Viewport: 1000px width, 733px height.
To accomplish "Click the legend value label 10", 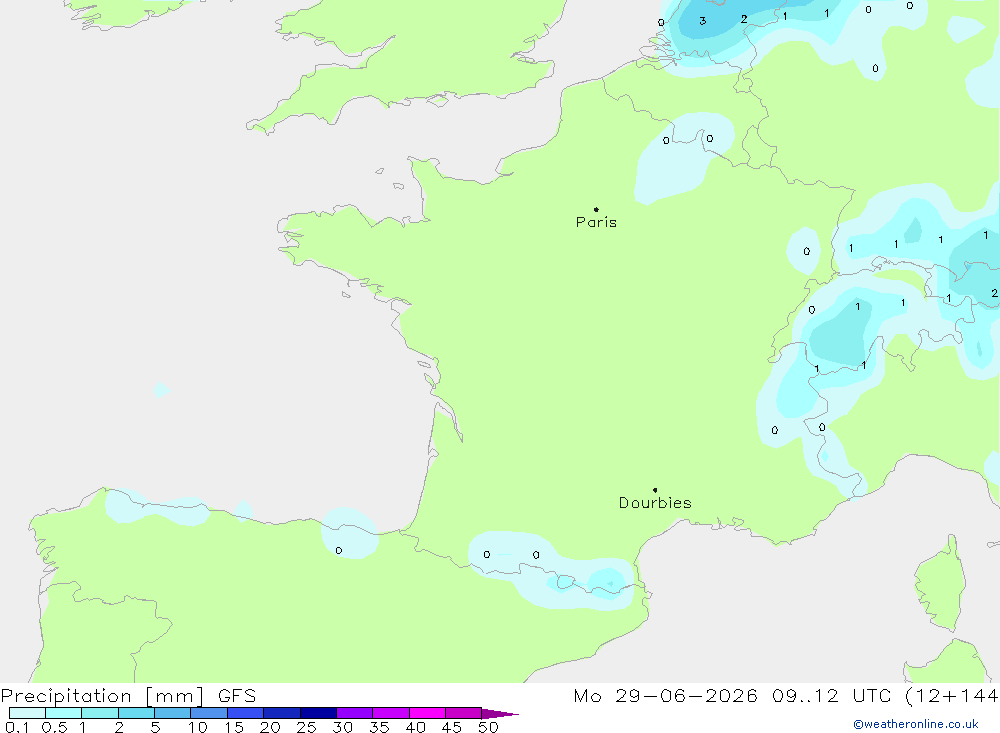I will pos(198,727).
